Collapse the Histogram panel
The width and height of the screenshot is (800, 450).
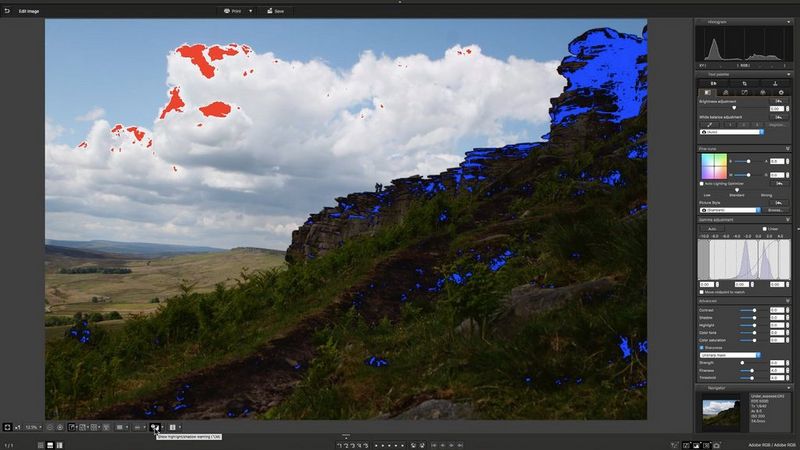coord(788,22)
